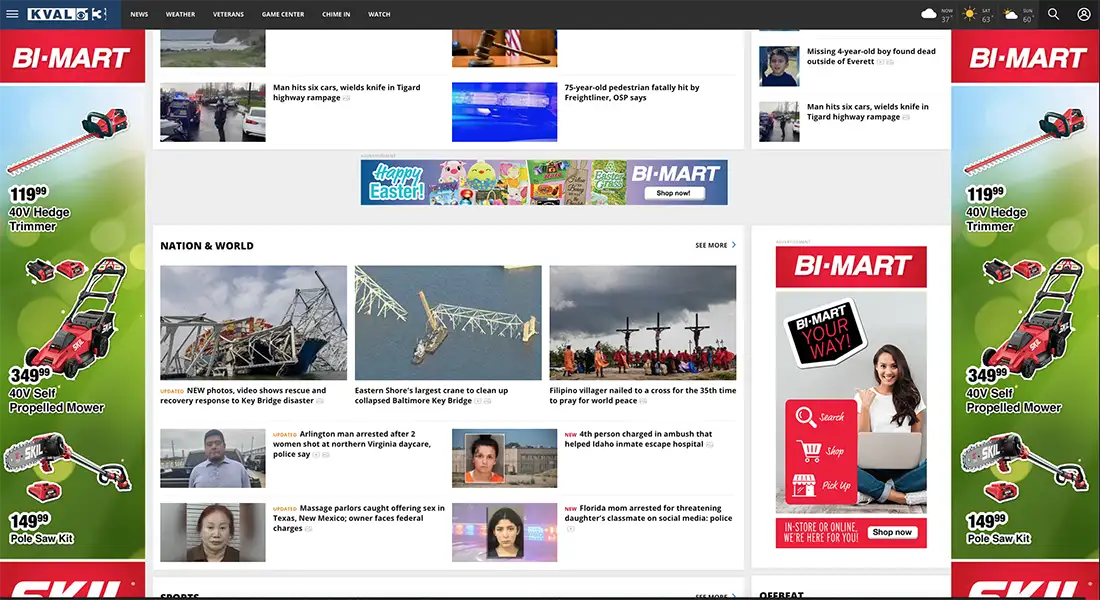Open the Veterans menu item

[228, 14]
